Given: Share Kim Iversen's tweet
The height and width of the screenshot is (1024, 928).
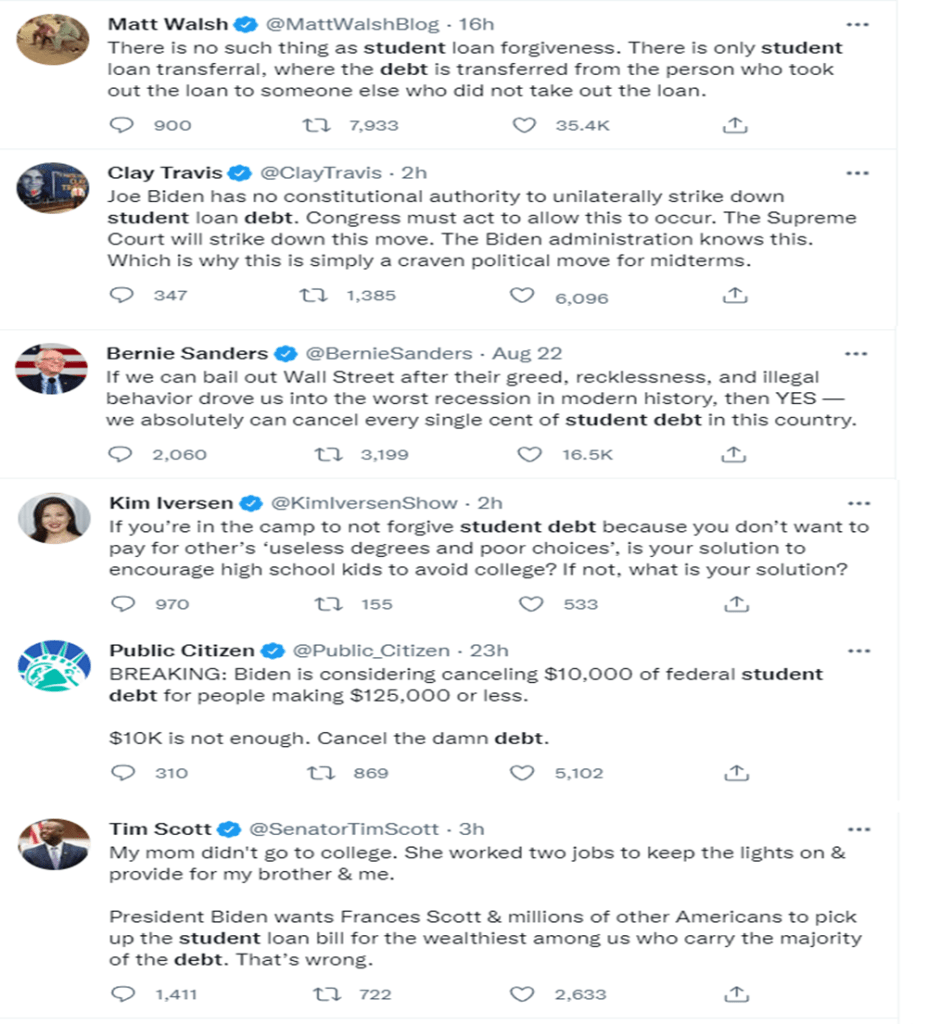Looking at the screenshot, I should [735, 603].
